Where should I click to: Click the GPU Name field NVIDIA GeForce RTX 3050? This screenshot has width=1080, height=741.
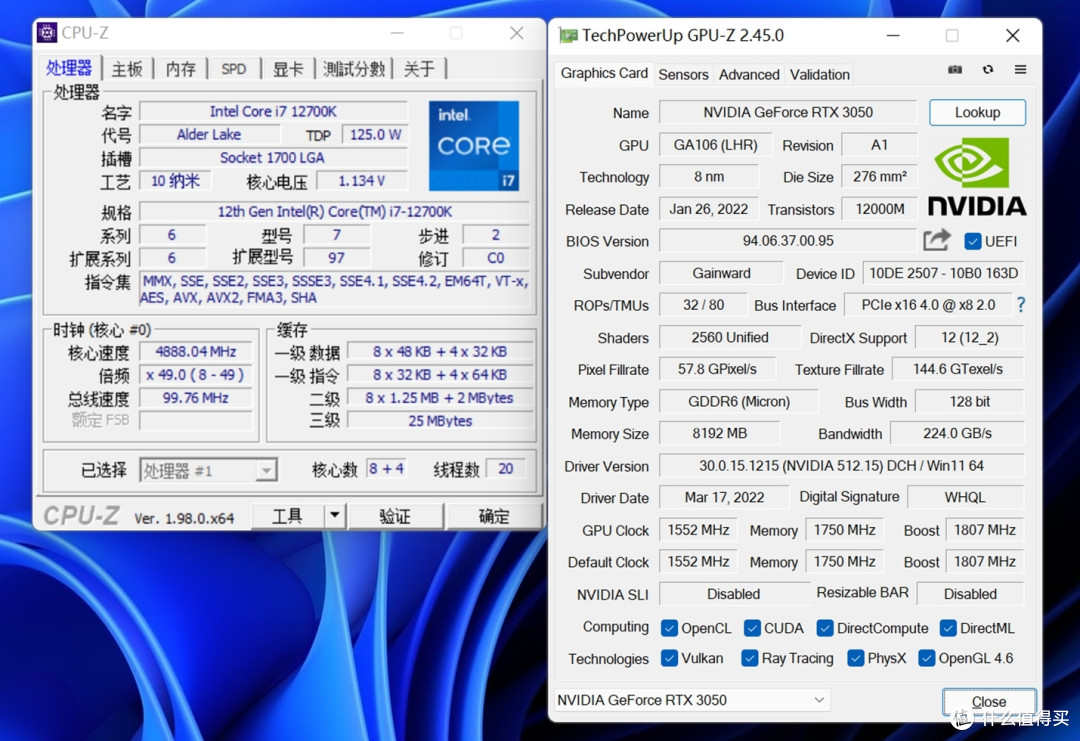(788, 112)
